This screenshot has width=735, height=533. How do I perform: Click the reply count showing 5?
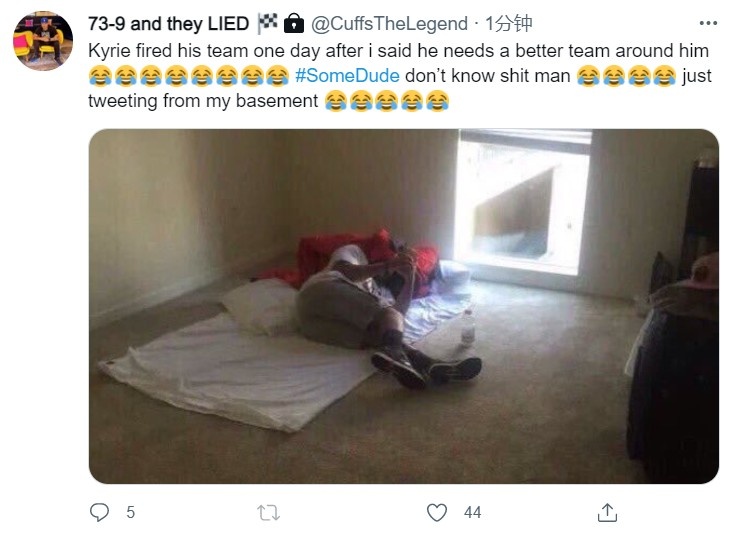(130, 512)
